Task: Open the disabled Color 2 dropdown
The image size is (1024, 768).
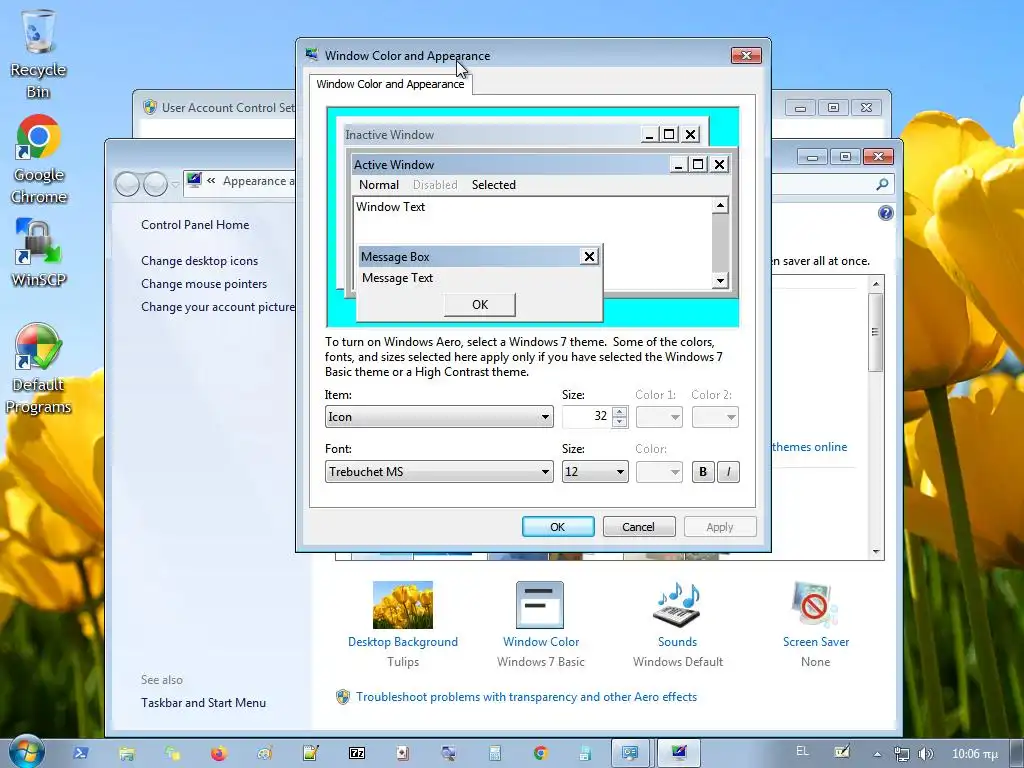Action: pyautogui.click(x=715, y=417)
